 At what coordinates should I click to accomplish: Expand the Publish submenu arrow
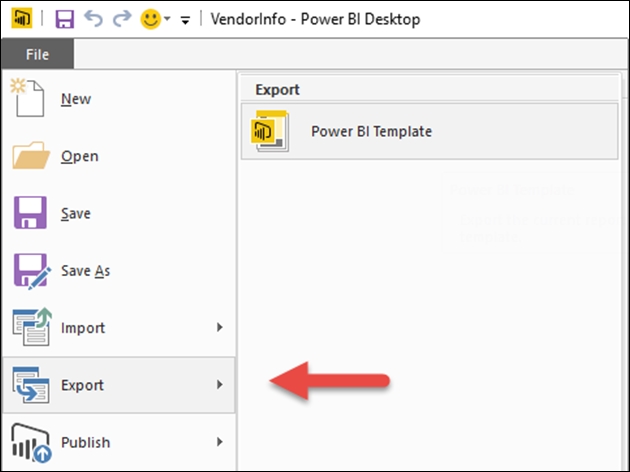(219, 442)
